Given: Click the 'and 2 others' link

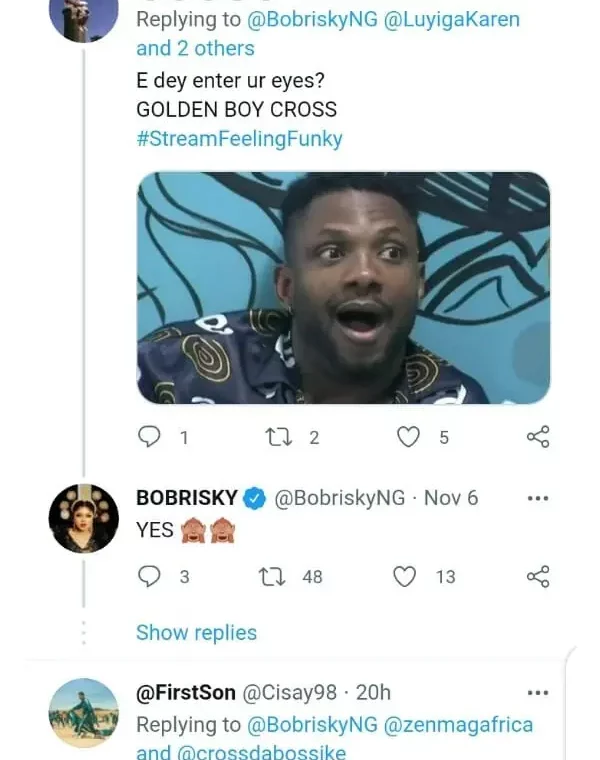Looking at the screenshot, I should click(x=195, y=48).
